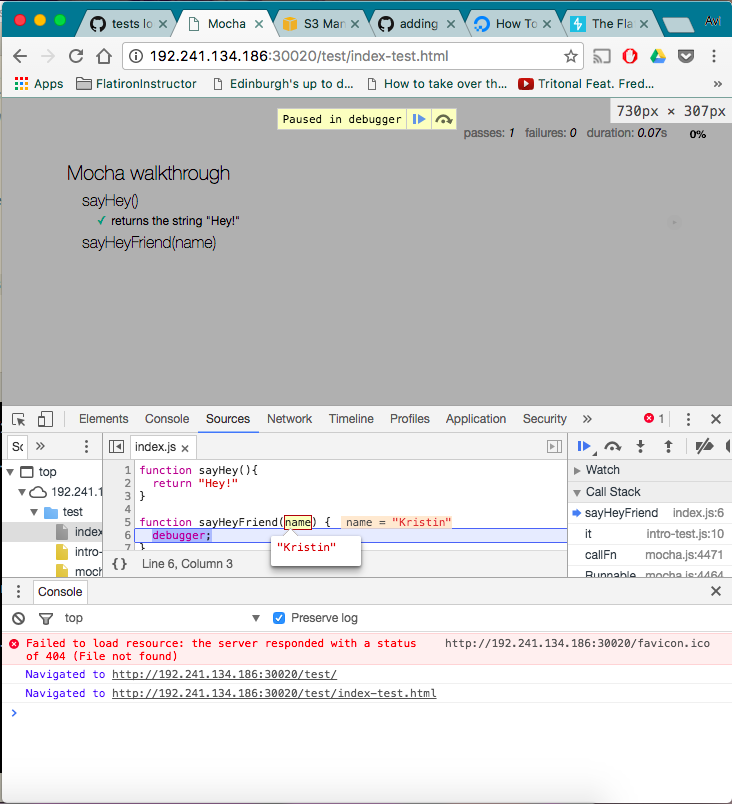Open the Apps bookmarks shortcut
Viewport: 732px width, 804px height.
39,84
